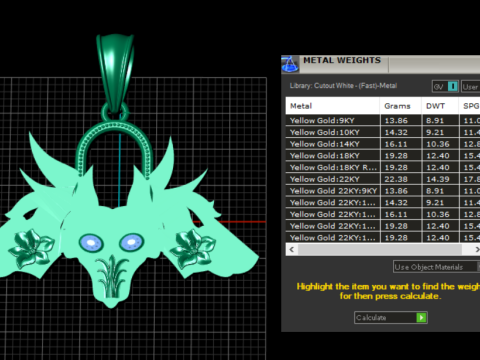Viewport: 480px width, 360px height.
Task: Select the Yellow Gold:18KY row
Action: click(383, 156)
